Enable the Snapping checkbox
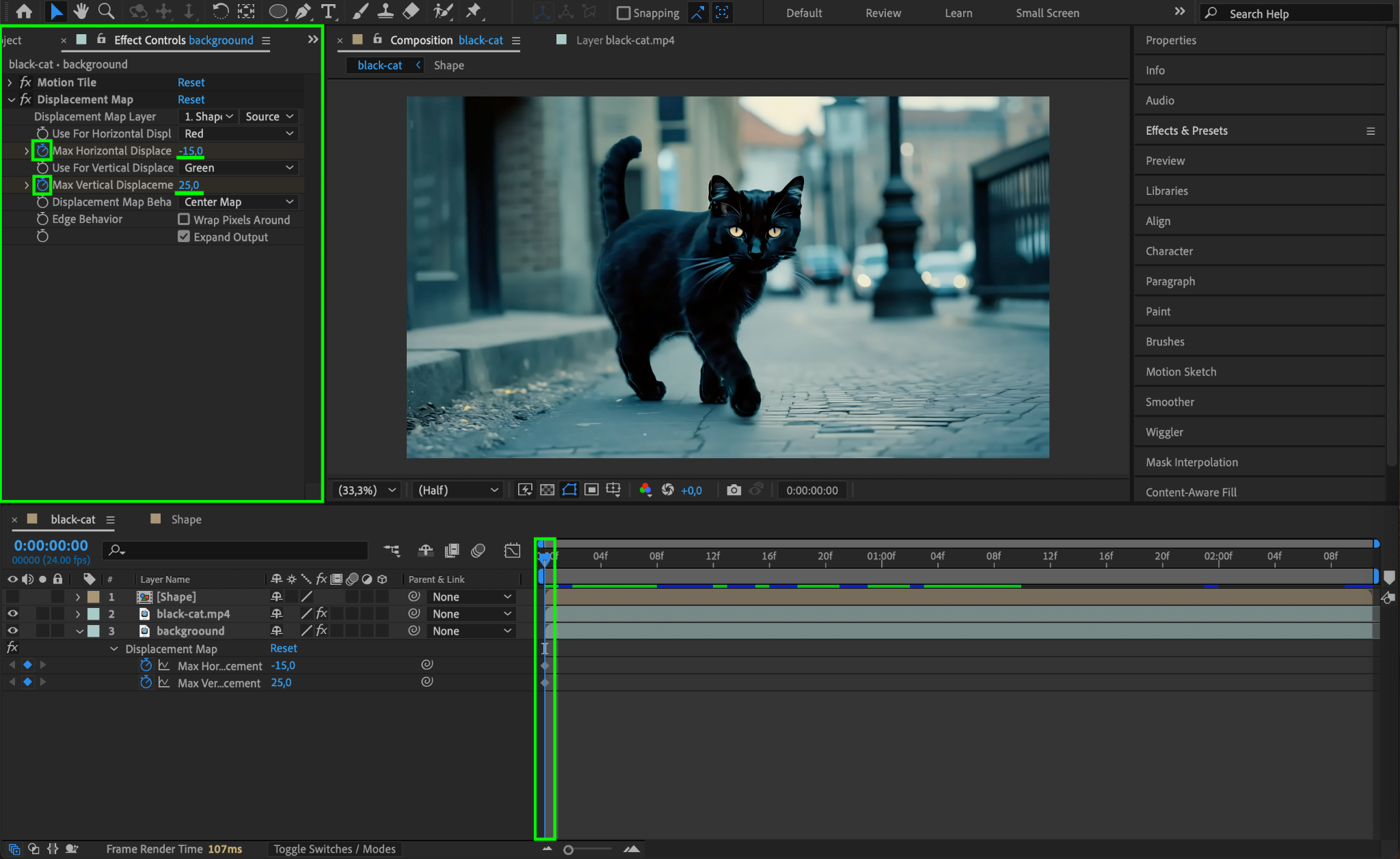This screenshot has height=859, width=1400. [623, 13]
